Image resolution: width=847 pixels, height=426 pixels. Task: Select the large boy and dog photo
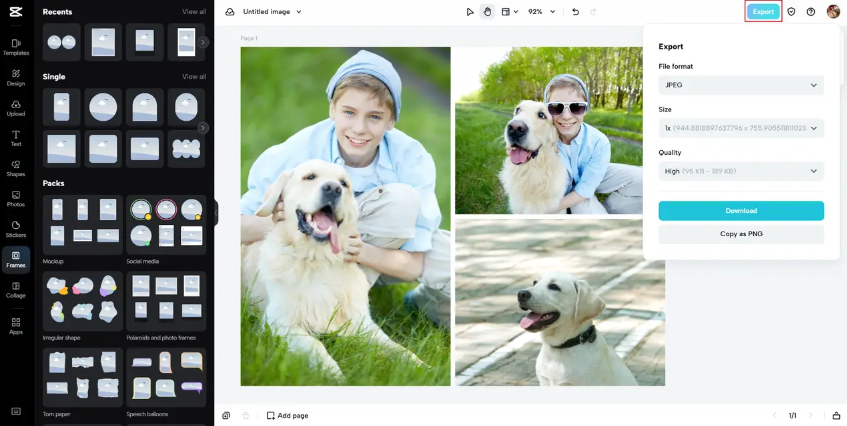point(345,217)
